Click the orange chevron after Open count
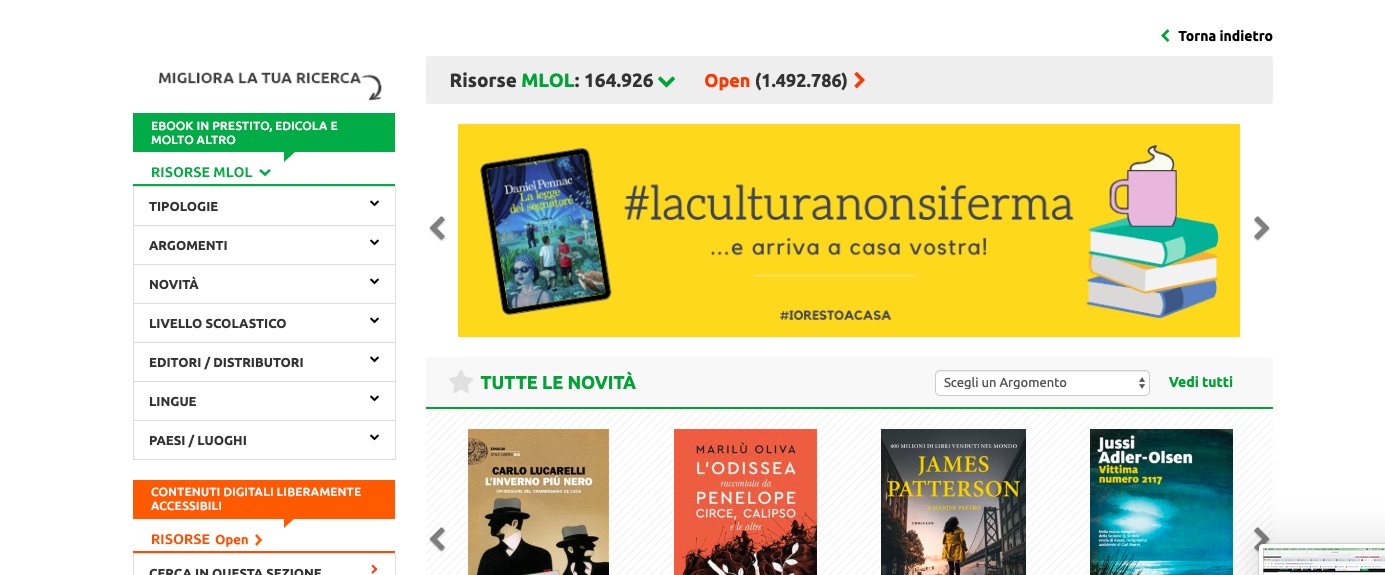The width and height of the screenshot is (1385, 575). pyautogui.click(x=859, y=81)
